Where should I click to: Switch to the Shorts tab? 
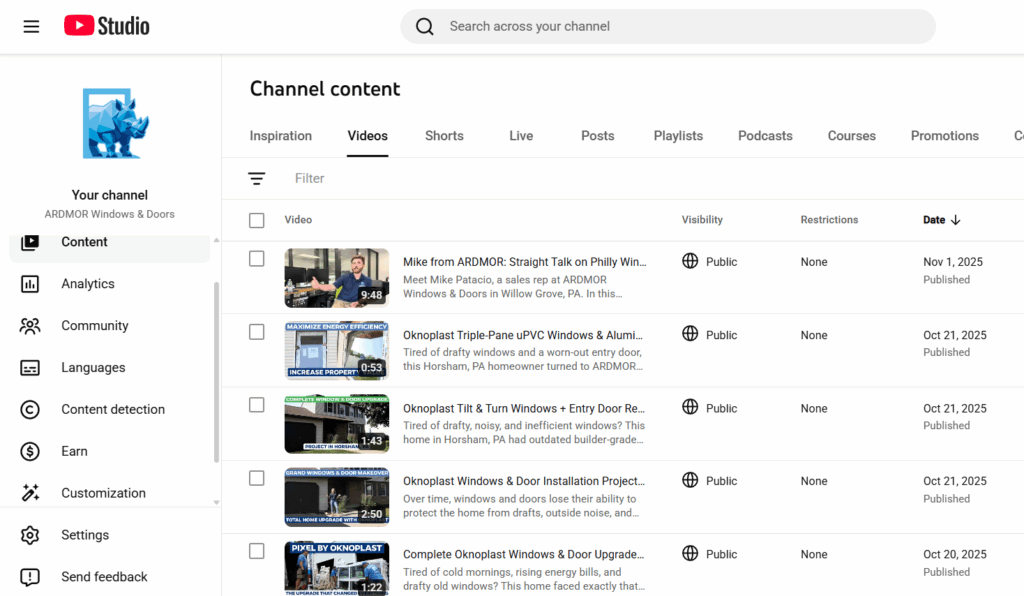tap(444, 136)
